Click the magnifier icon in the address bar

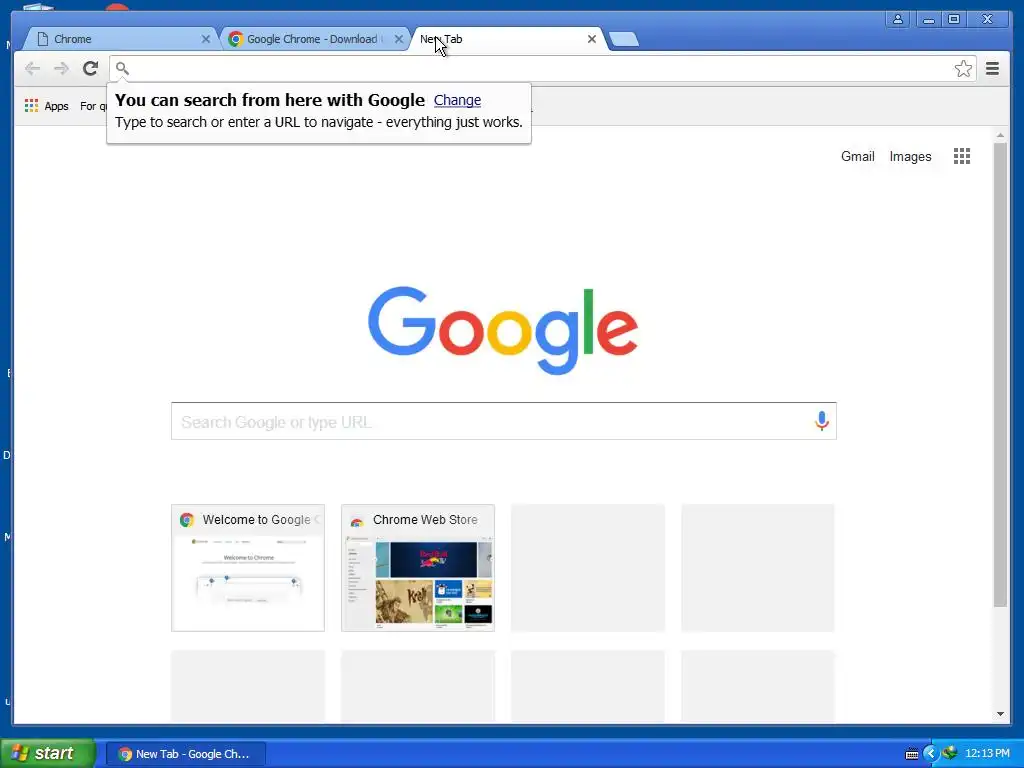(122, 68)
